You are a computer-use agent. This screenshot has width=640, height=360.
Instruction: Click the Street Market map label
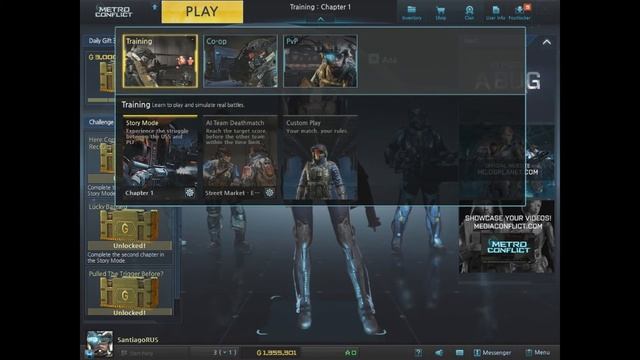(x=232, y=193)
